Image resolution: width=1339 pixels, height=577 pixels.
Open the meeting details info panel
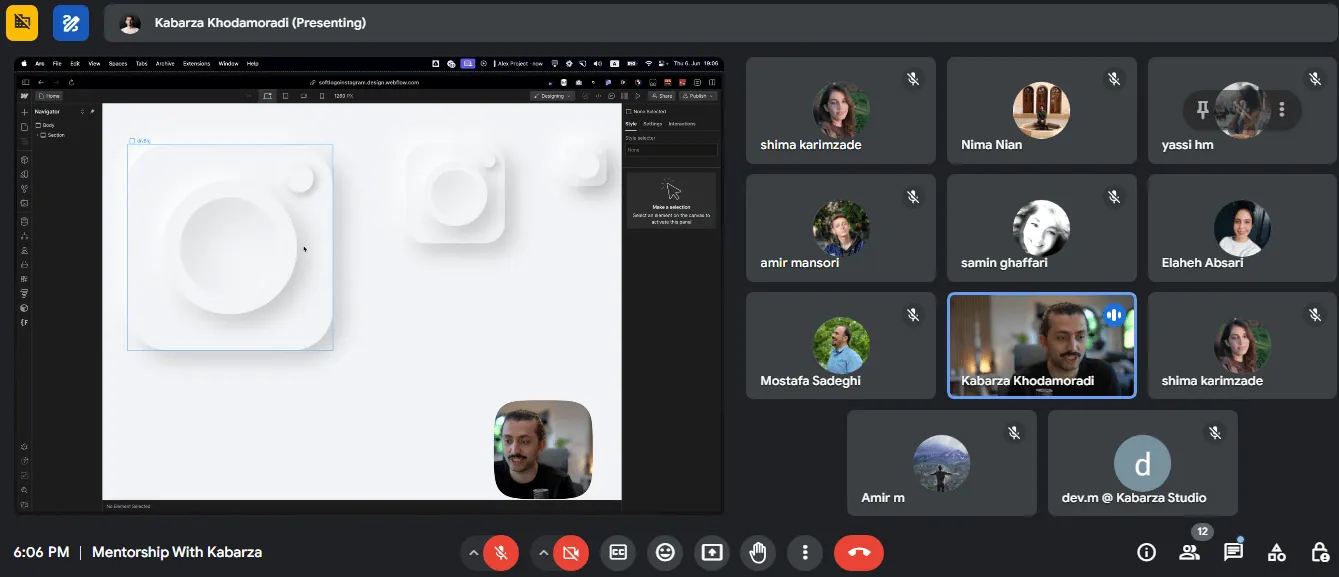pyautogui.click(x=1147, y=552)
